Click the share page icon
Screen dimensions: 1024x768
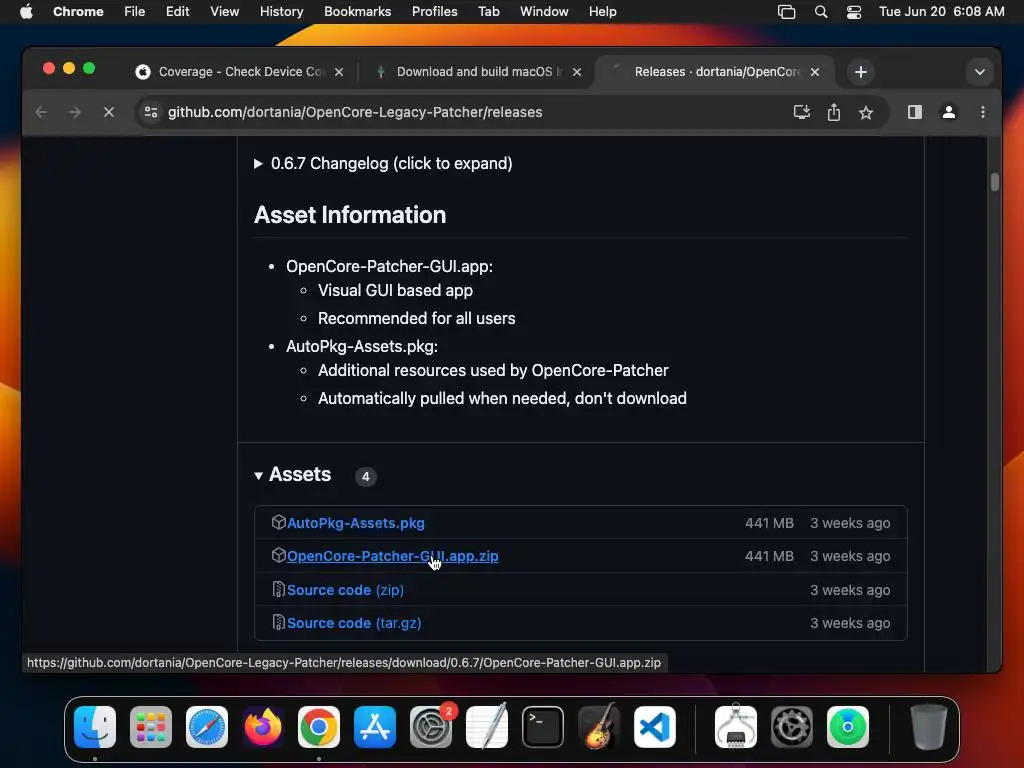tap(834, 112)
